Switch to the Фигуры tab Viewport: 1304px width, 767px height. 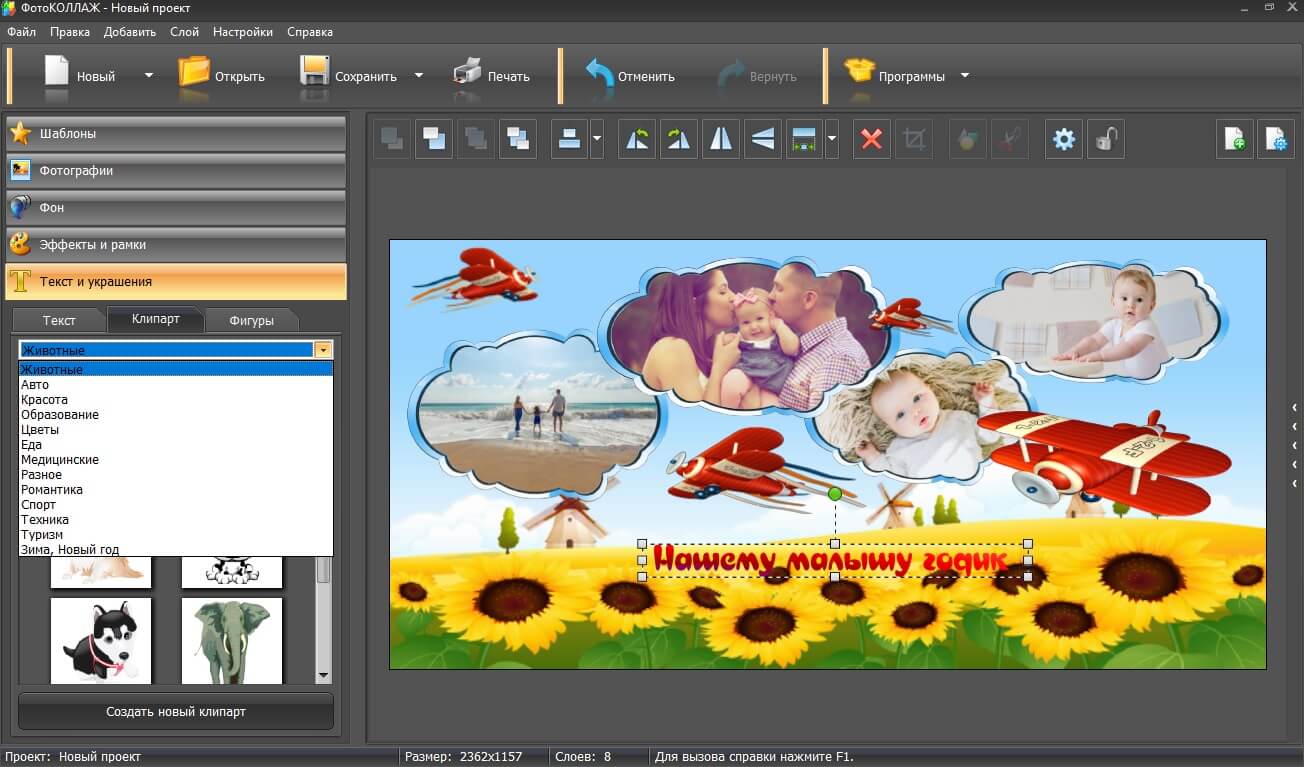251,320
